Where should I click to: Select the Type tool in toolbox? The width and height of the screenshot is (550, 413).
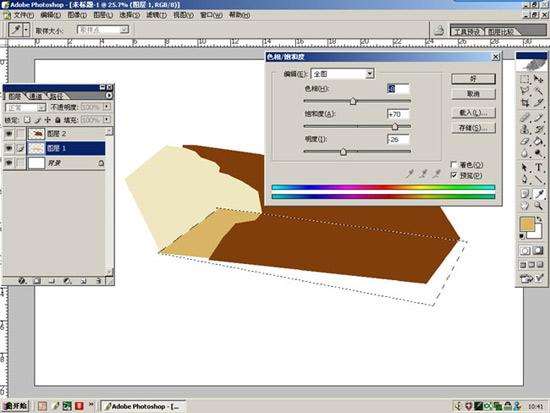click(538, 167)
